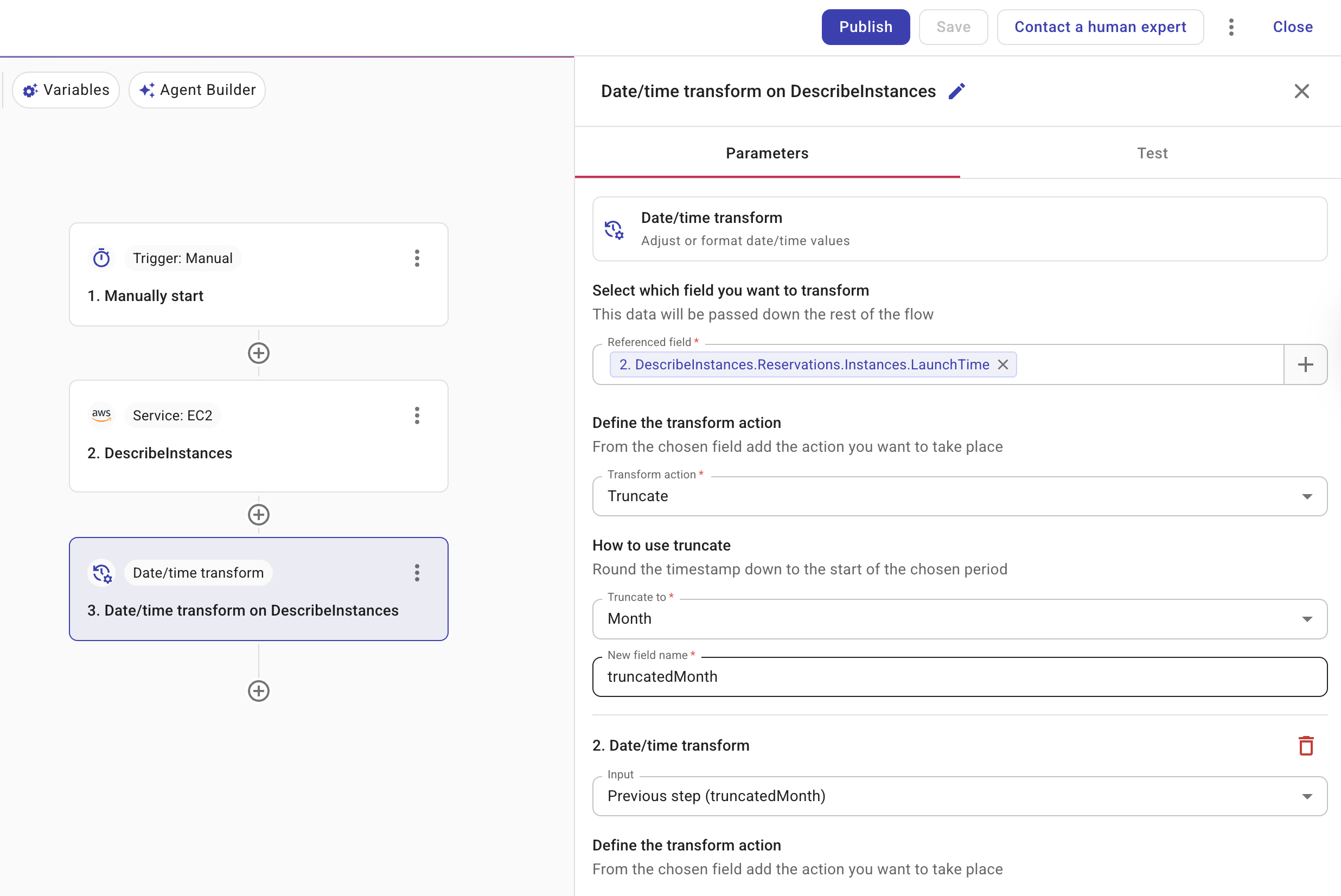Select the Parameters tab

point(767,153)
